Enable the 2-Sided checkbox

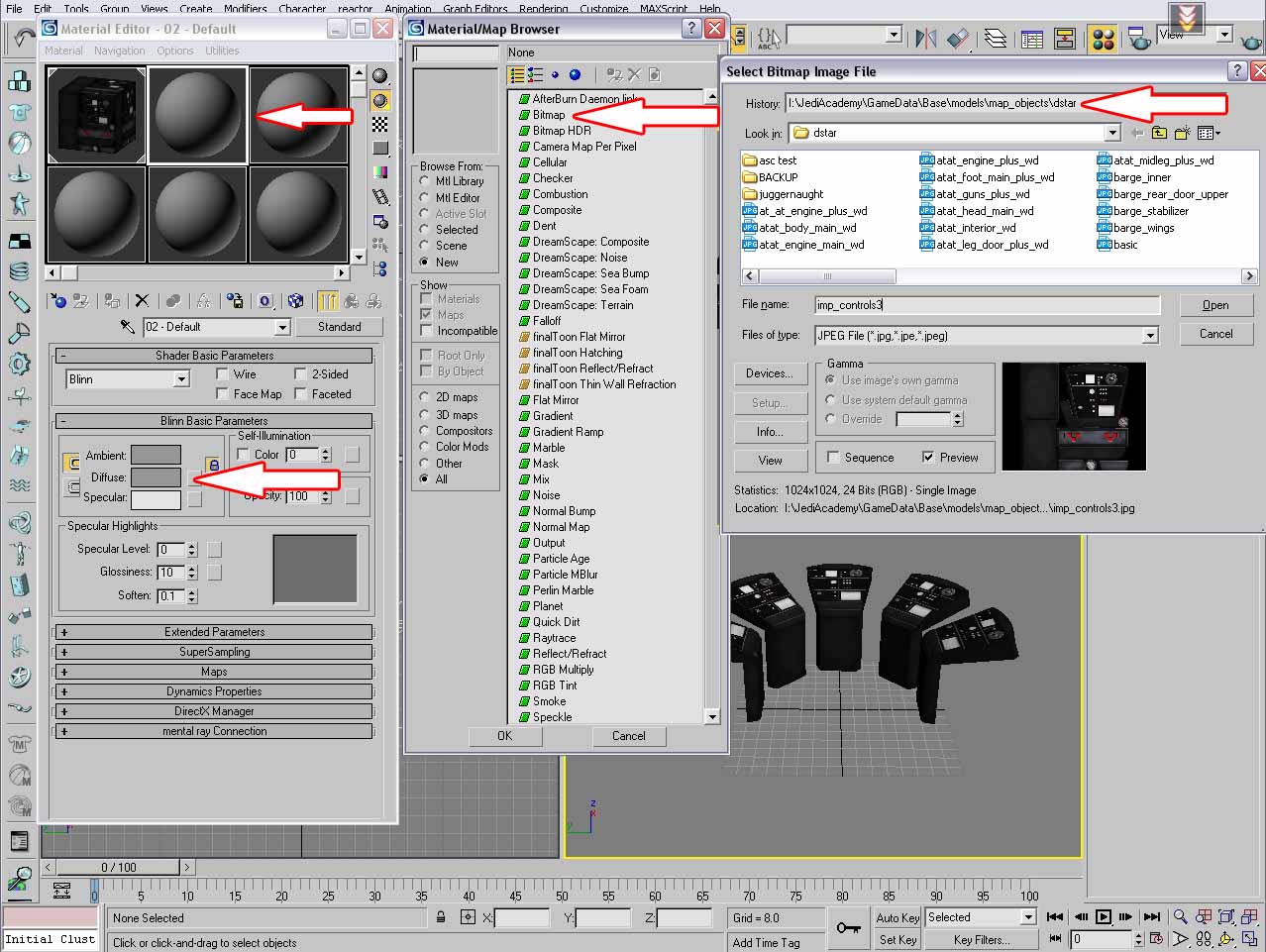click(300, 374)
